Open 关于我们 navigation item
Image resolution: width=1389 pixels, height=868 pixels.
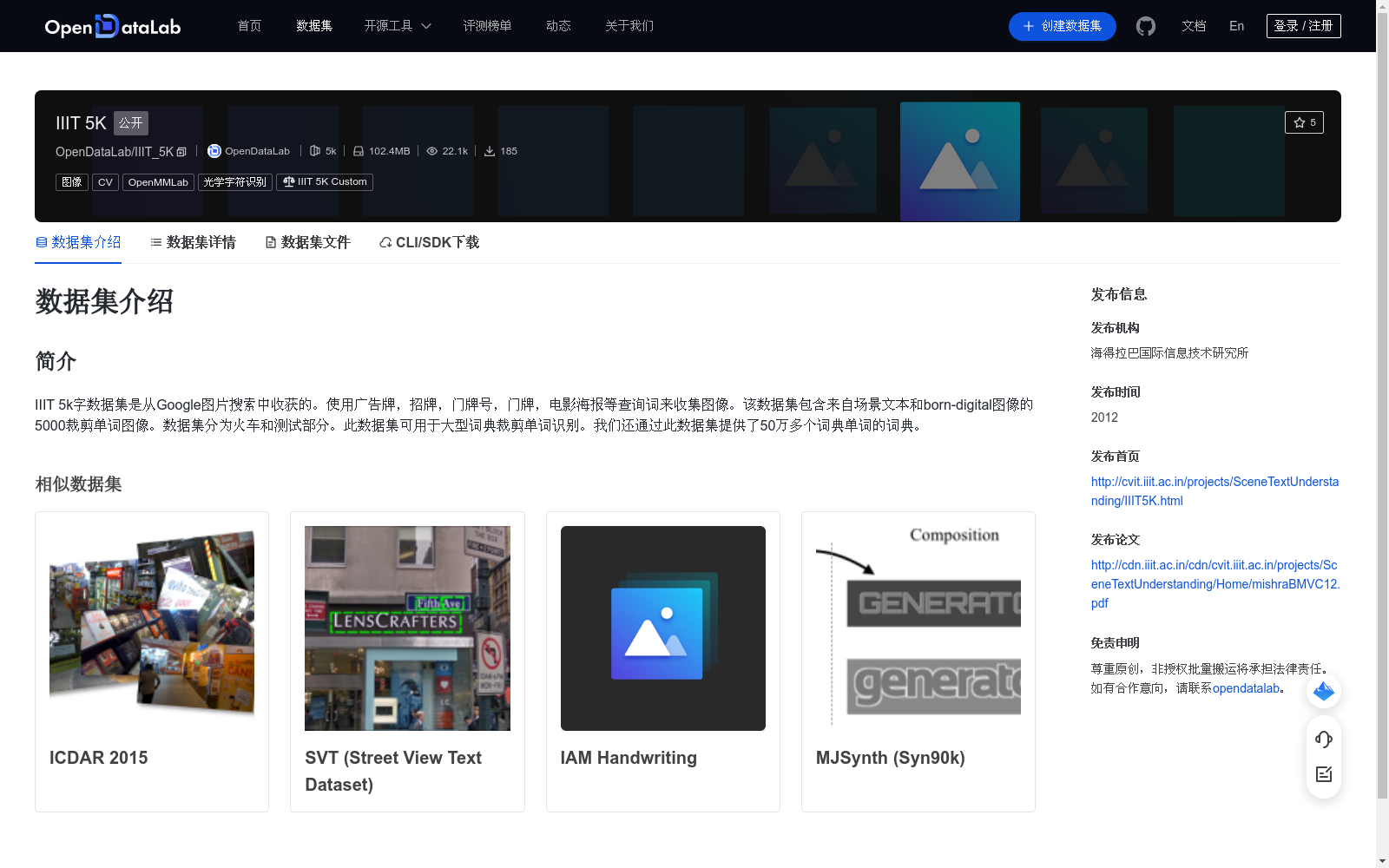(x=629, y=26)
